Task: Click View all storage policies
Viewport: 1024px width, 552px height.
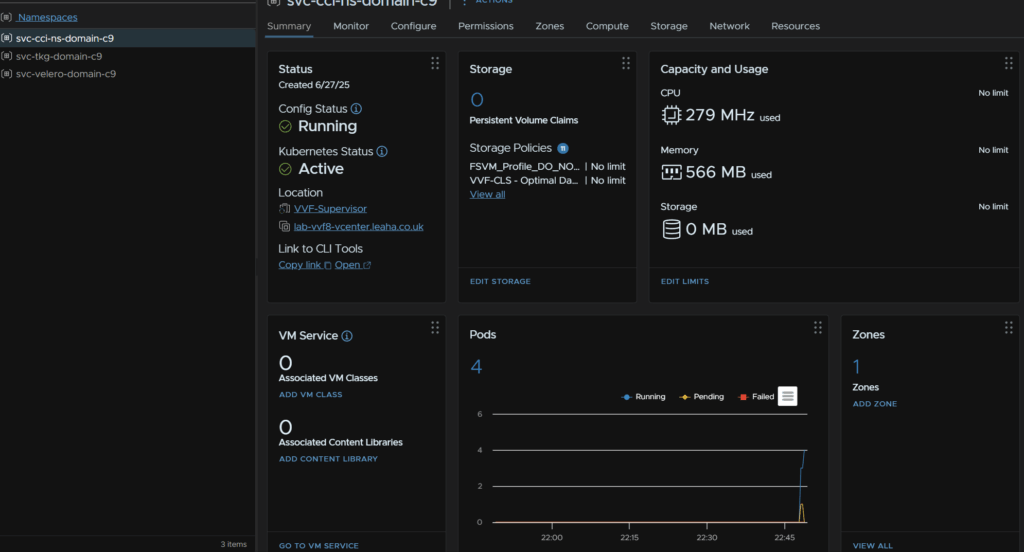Action: pos(487,194)
